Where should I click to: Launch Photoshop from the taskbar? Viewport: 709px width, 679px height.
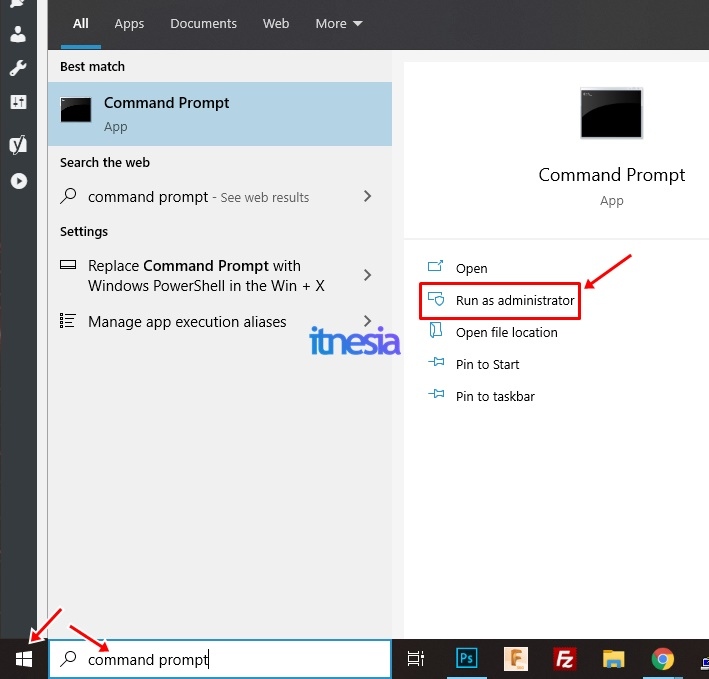coord(466,658)
